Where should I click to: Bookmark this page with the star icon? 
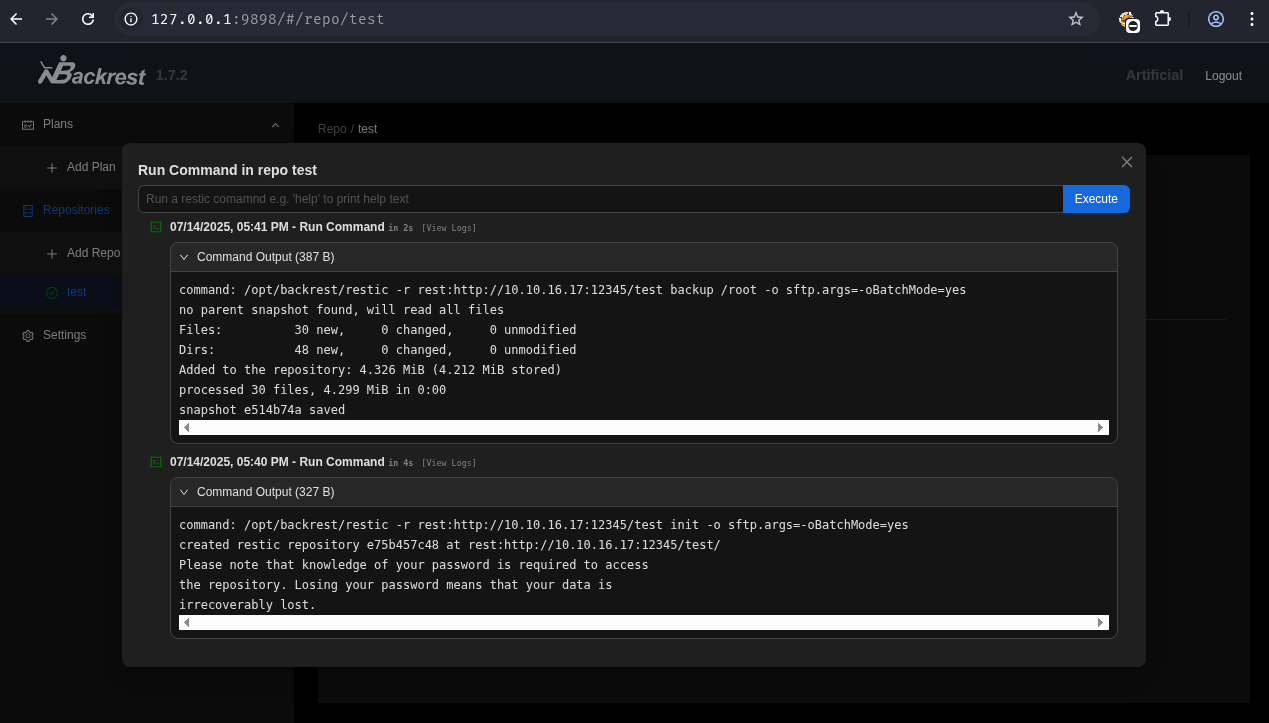coord(1076,19)
